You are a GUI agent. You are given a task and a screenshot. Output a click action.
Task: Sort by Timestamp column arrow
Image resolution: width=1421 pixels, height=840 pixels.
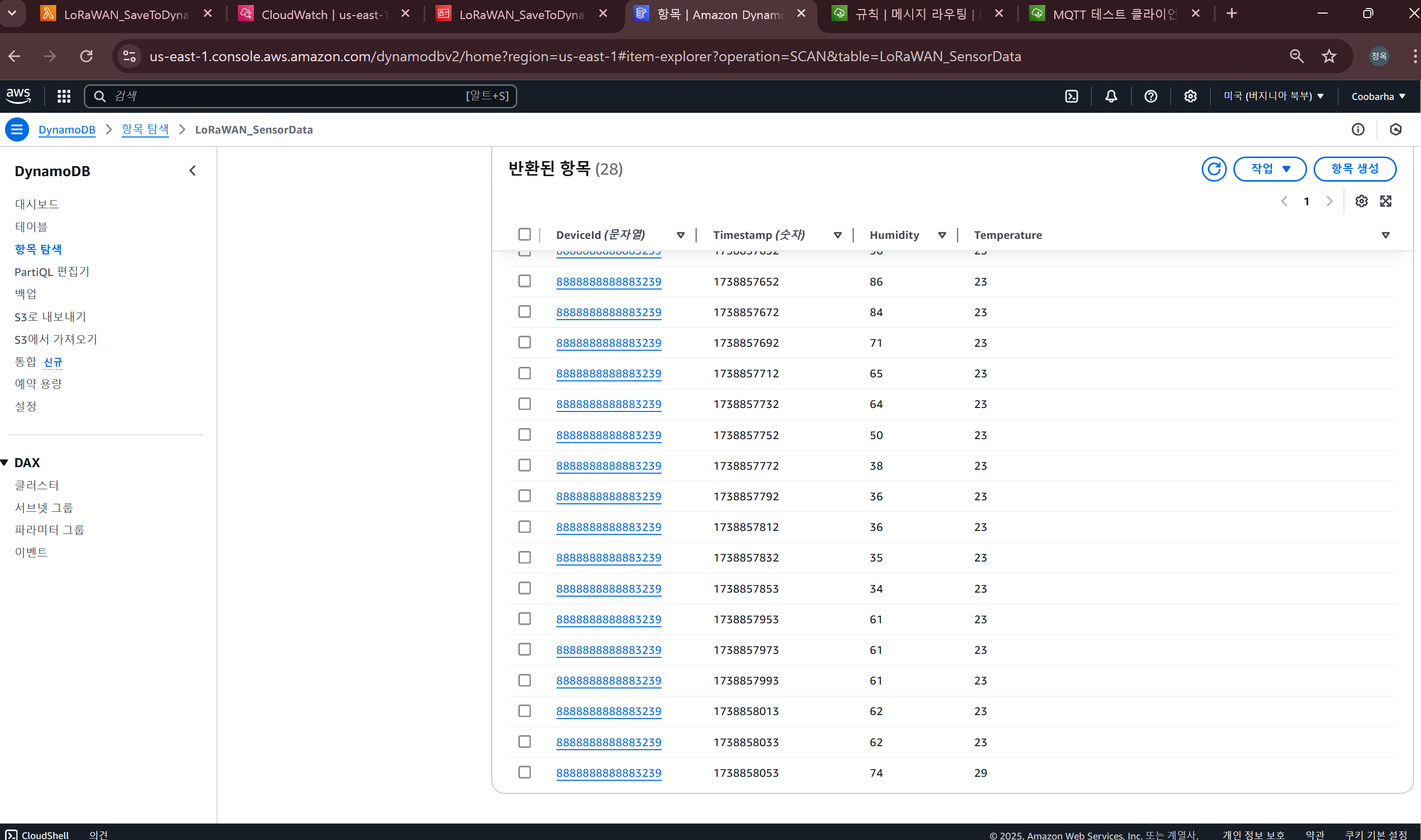point(837,235)
